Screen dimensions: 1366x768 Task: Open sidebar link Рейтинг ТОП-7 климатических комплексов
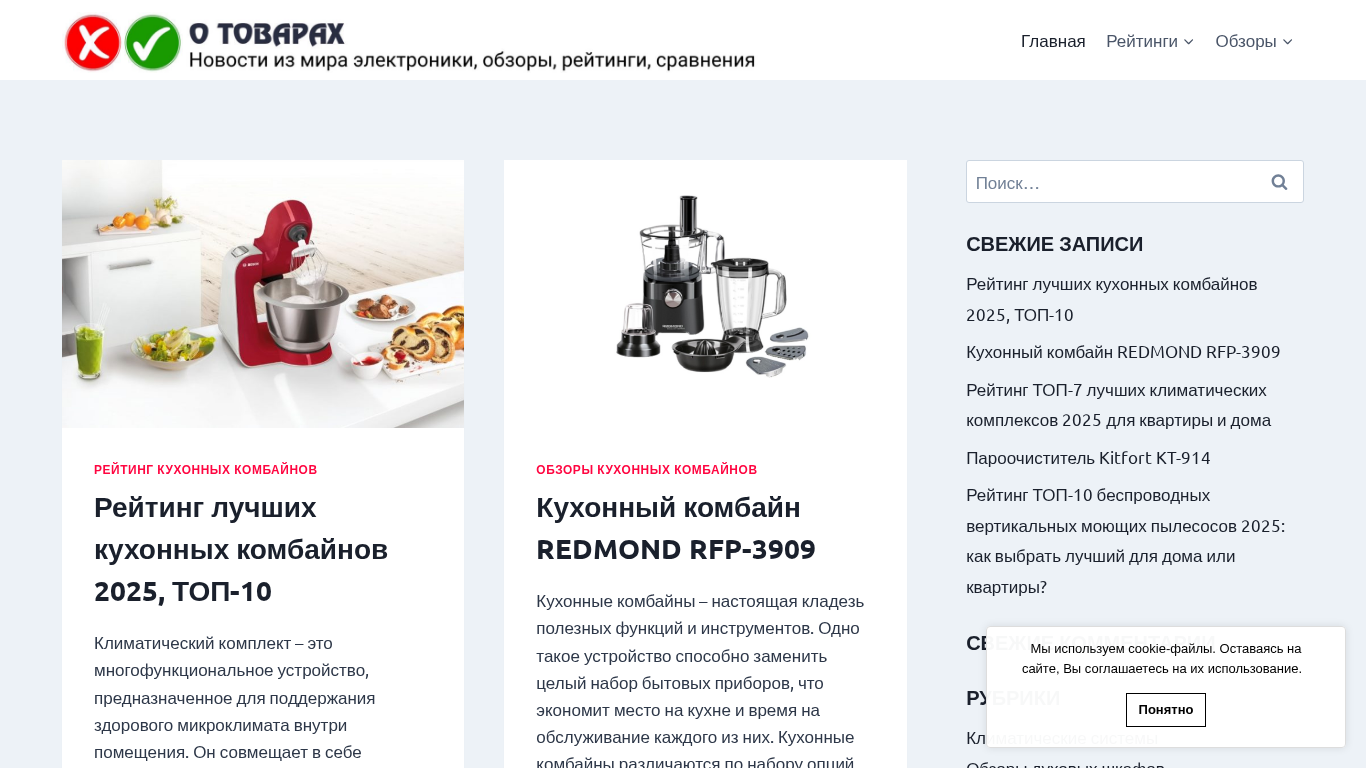click(x=1118, y=405)
